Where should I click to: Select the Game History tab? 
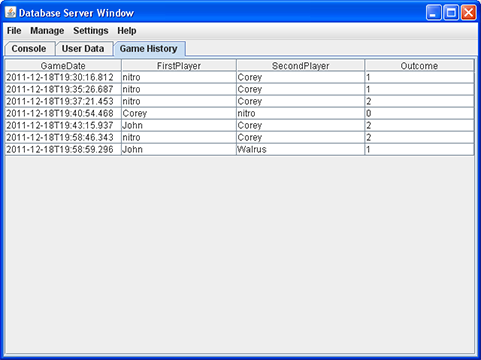149,49
